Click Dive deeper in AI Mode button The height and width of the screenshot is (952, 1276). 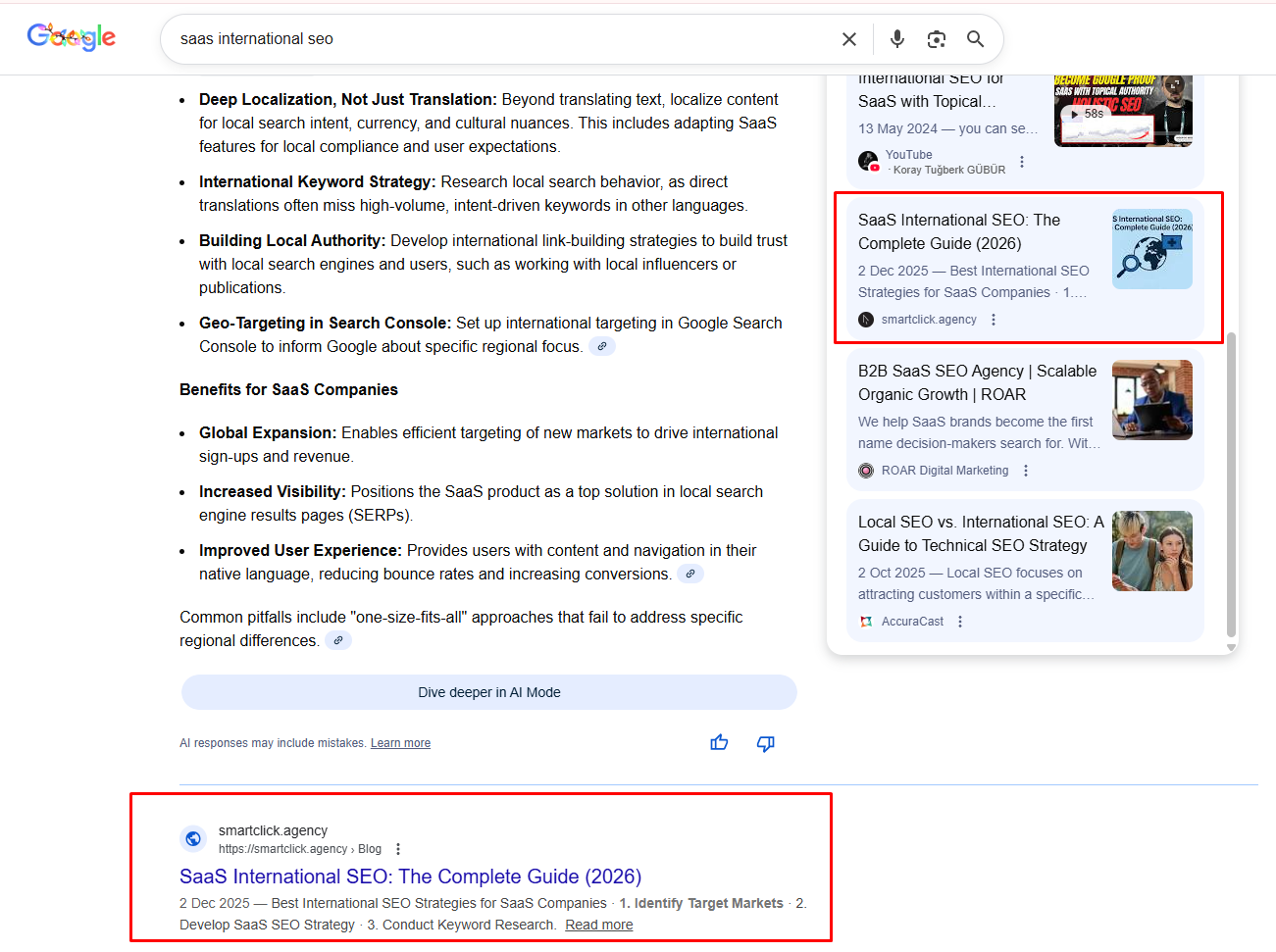pyautogui.click(x=489, y=692)
